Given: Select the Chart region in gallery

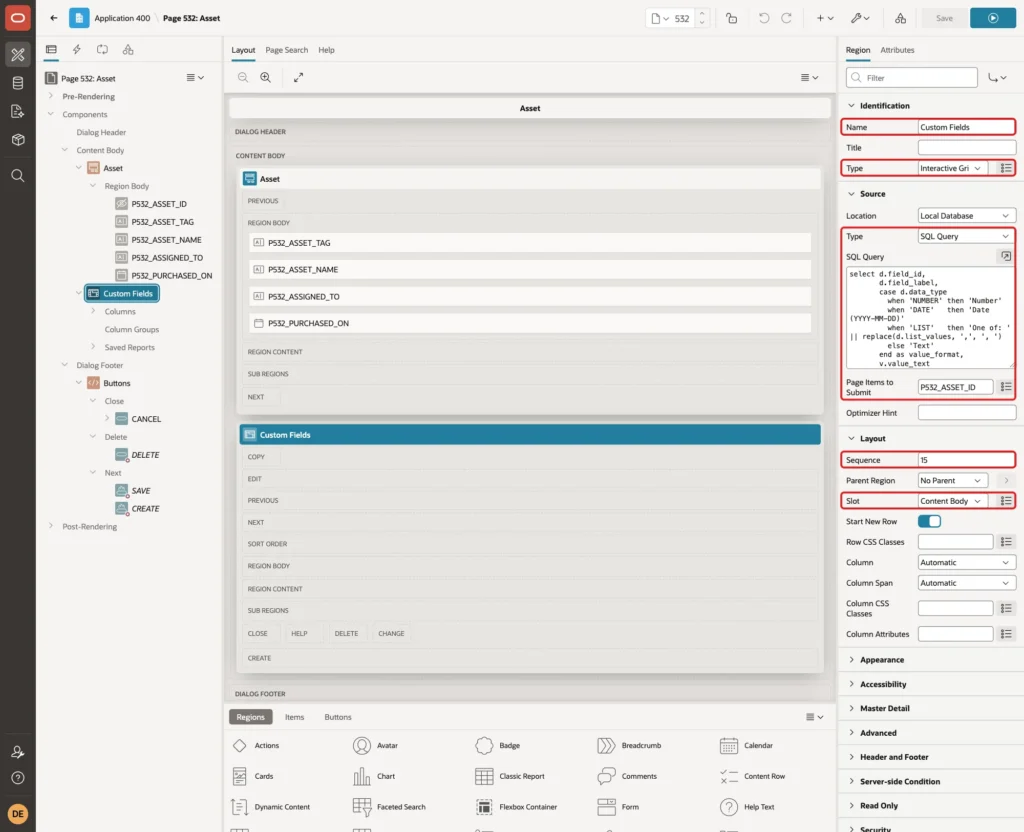Looking at the screenshot, I should (374, 776).
